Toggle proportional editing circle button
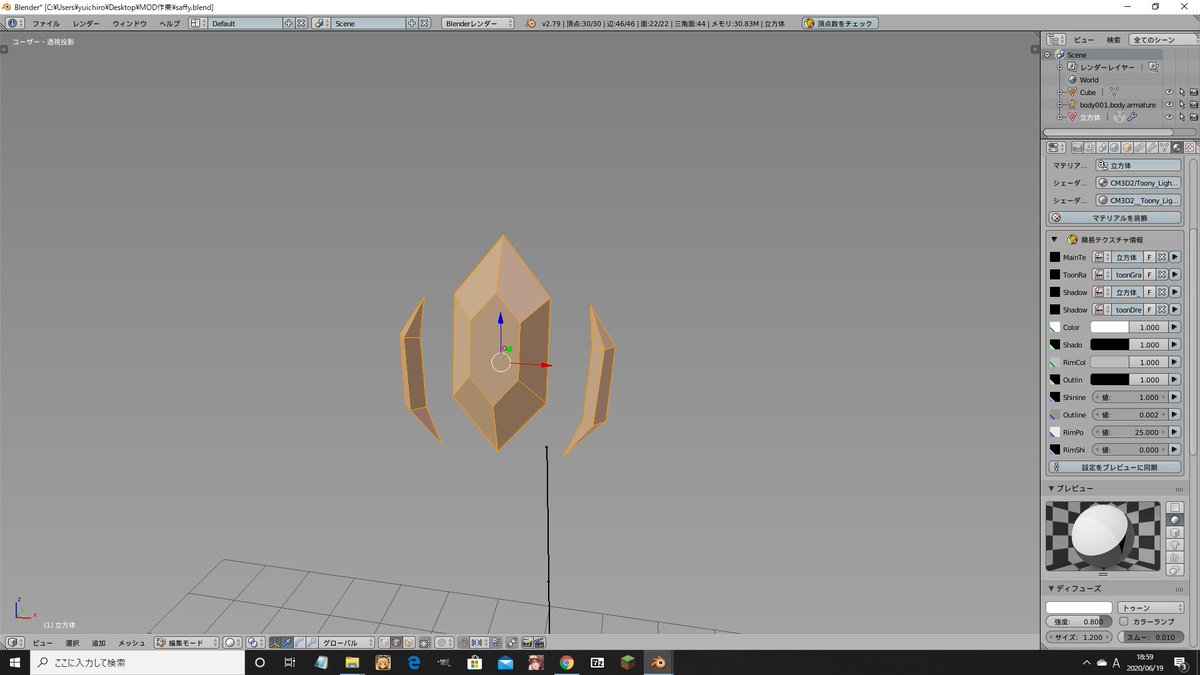 click(445, 642)
